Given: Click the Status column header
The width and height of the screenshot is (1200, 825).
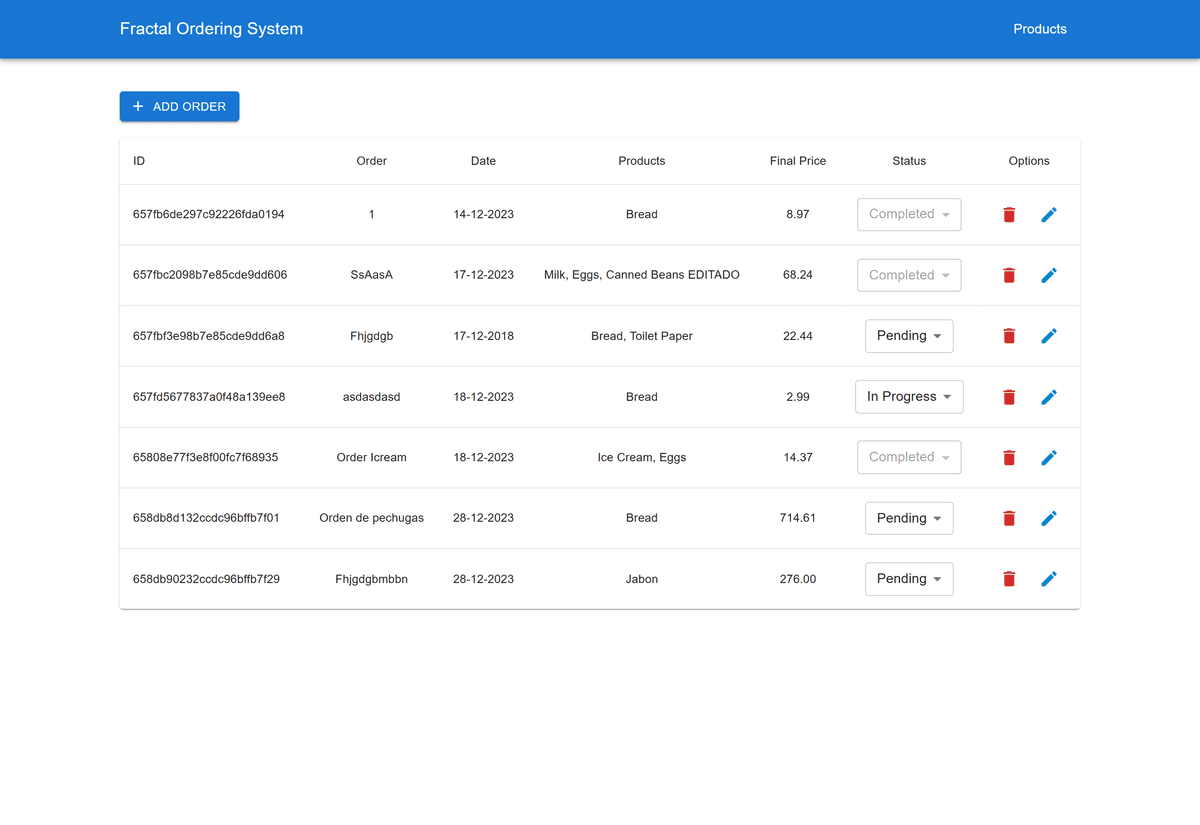Looking at the screenshot, I should coord(909,161).
